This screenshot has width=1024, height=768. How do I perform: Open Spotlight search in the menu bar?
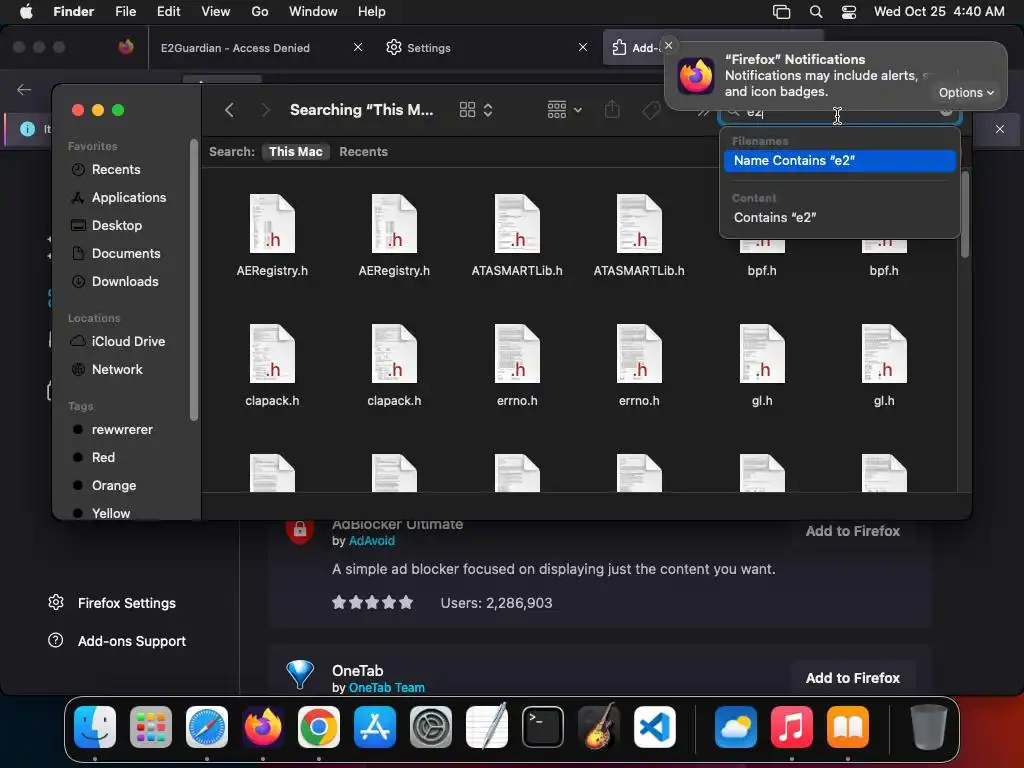click(x=816, y=12)
